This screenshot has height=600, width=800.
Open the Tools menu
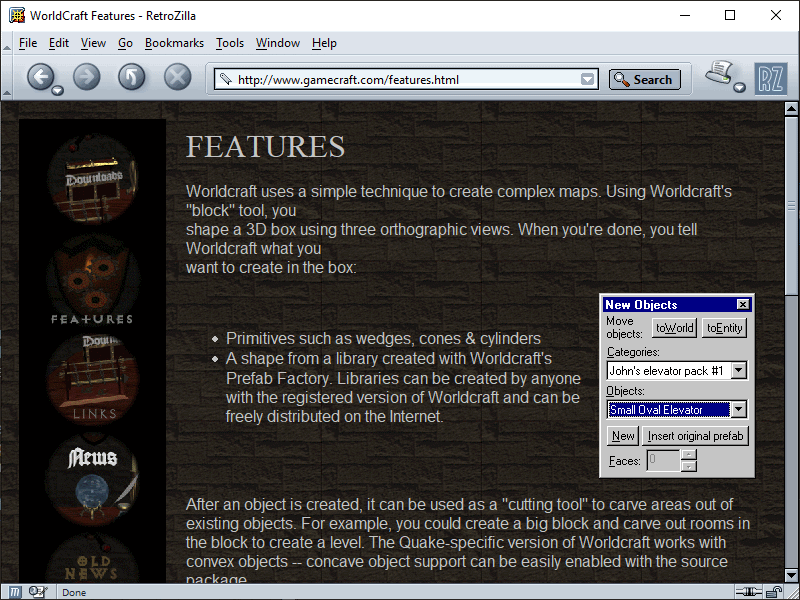coord(230,43)
